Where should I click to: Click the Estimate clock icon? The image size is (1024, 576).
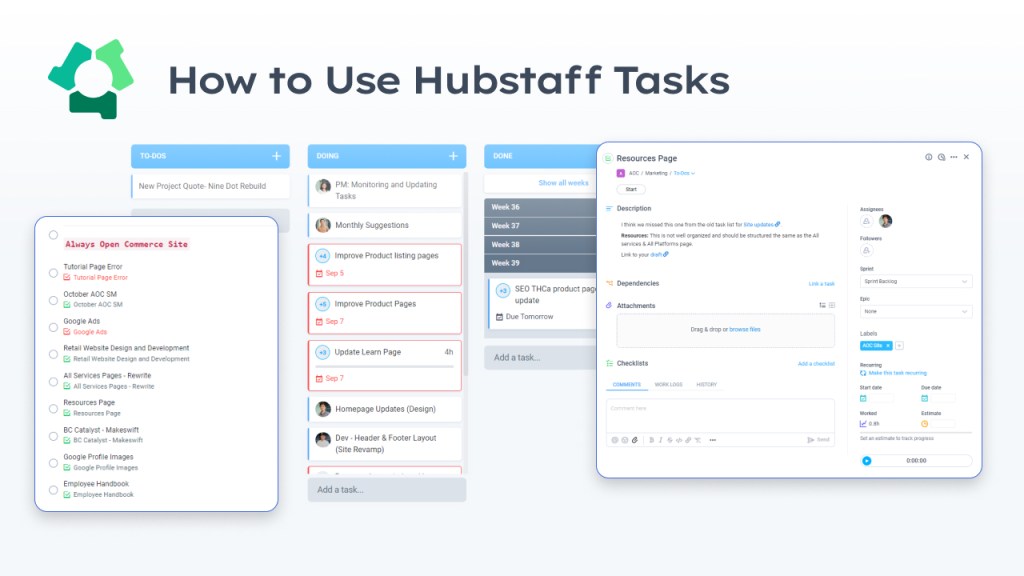(x=925, y=423)
